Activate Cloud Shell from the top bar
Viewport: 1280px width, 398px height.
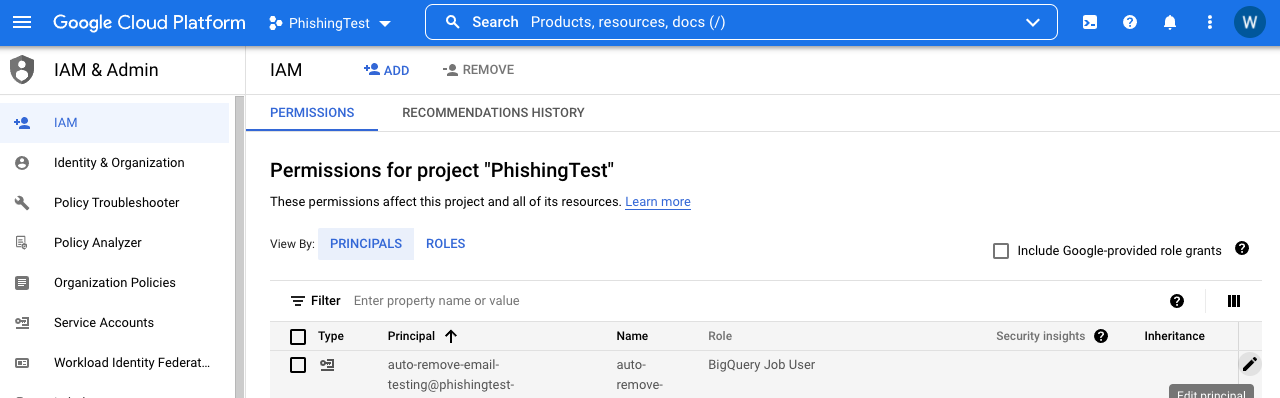[1090, 22]
